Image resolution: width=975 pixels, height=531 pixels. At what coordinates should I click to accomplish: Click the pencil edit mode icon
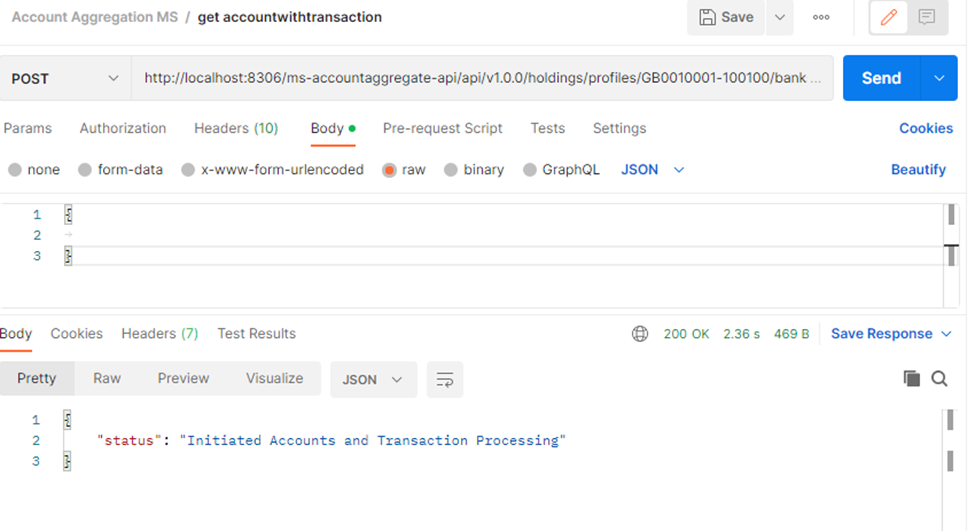(889, 17)
